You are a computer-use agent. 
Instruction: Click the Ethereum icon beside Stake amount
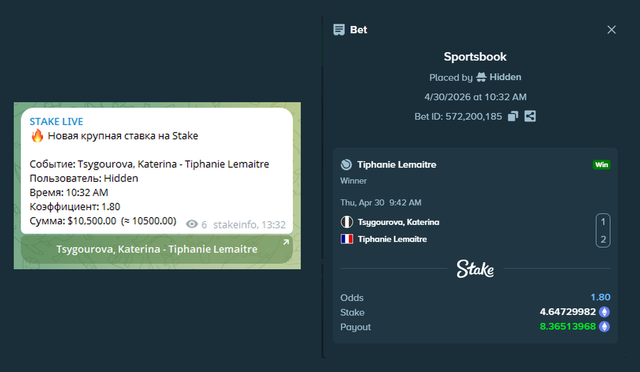(x=604, y=312)
